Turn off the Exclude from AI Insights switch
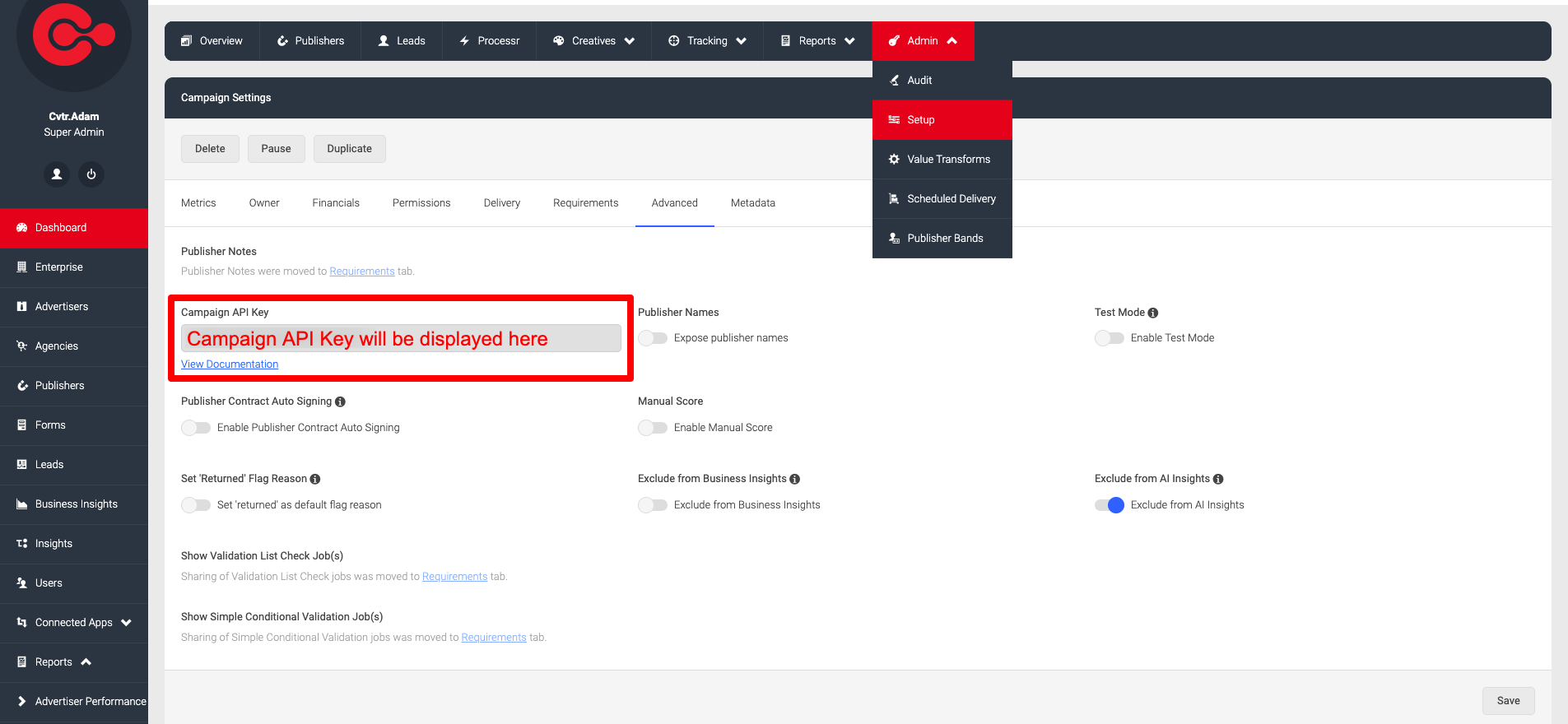This screenshot has width=1568, height=724. click(1110, 505)
